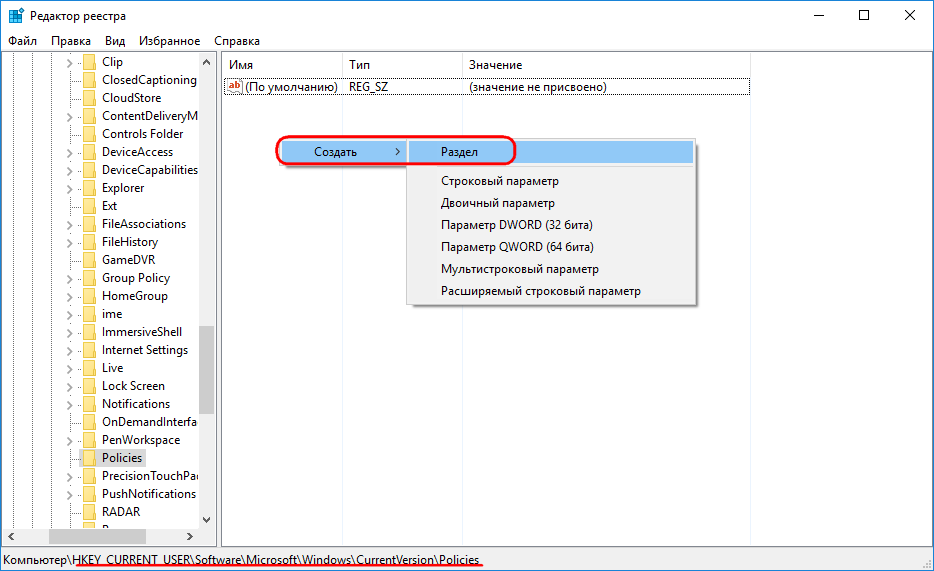
Task: Expand the ContentDeliveryManager key
Action: point(69,117)
